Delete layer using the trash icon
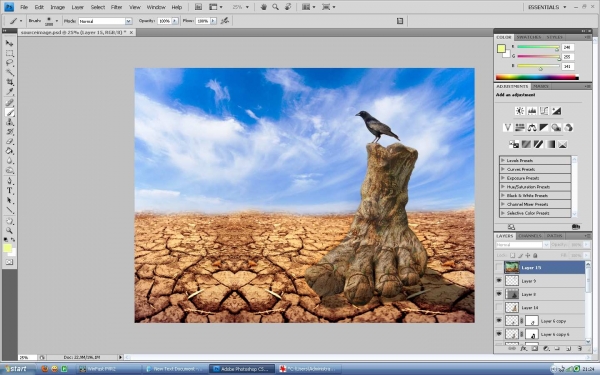 coord(580,349)
